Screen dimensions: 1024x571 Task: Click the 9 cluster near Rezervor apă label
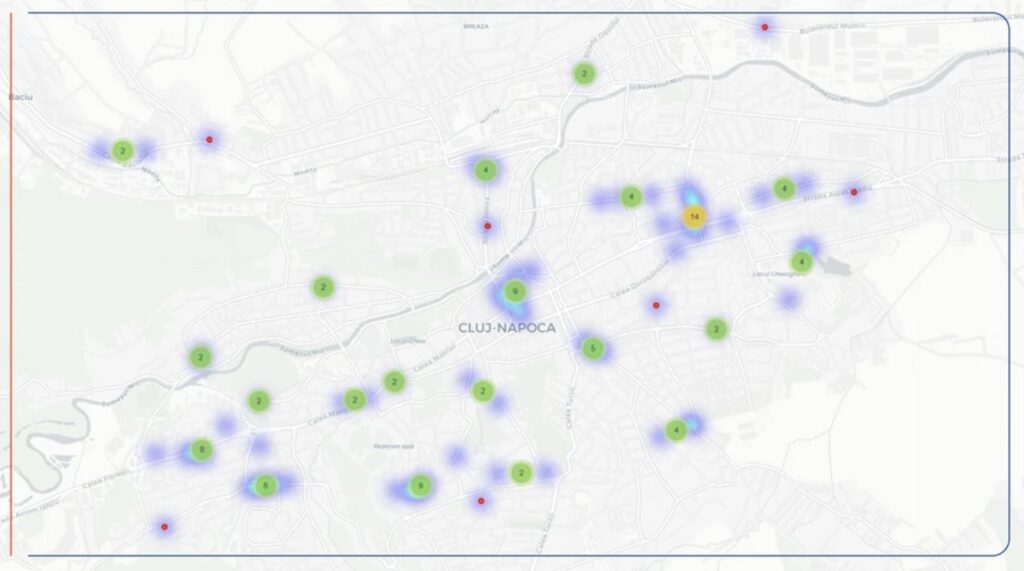[420, 485]
